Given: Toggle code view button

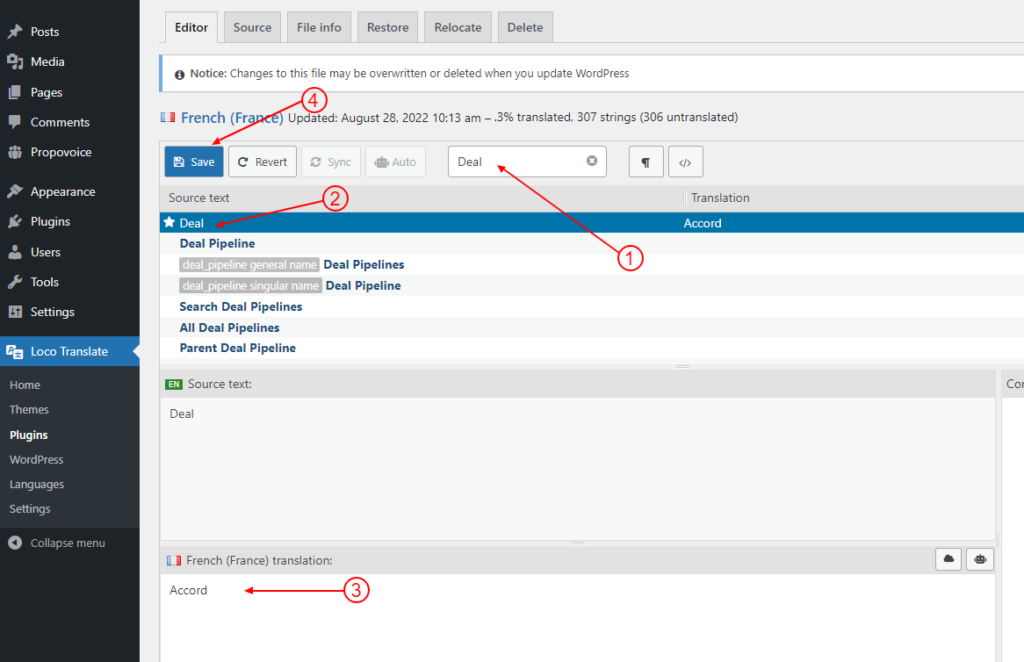Looking at the screenshot, I should [685, 162].
